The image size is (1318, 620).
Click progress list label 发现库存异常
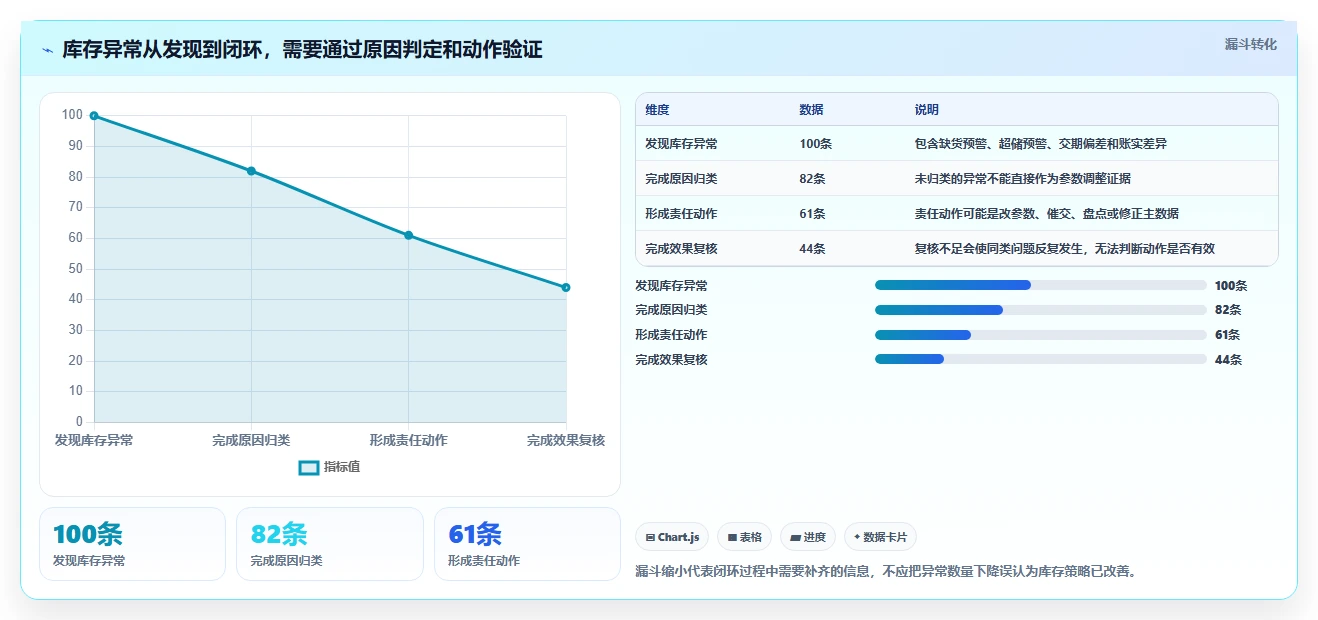(x=671, y=286)
